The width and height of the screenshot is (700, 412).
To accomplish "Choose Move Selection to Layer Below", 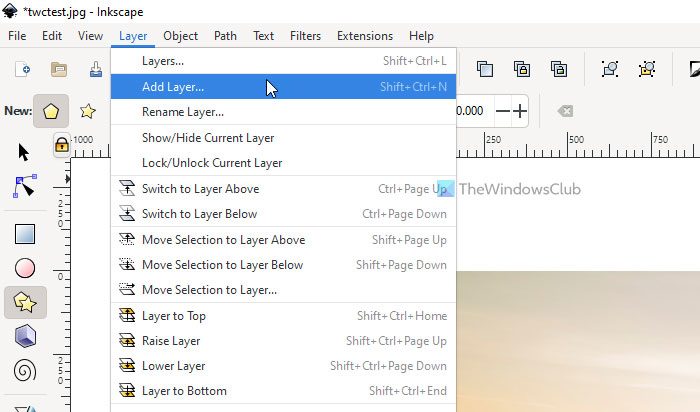I will tap(283, 265).
